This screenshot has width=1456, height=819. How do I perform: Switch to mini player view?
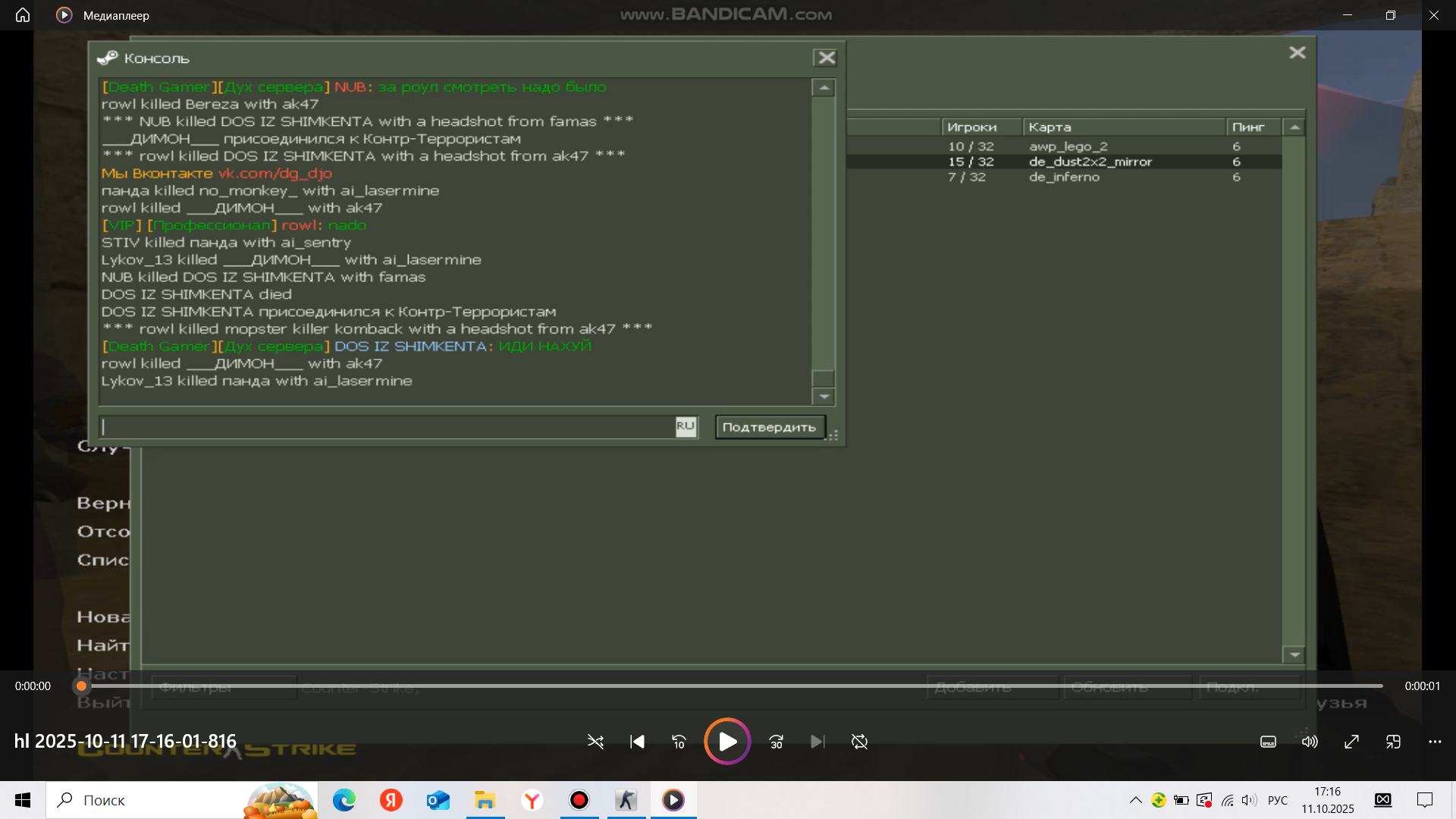(x=1393, y=742)
